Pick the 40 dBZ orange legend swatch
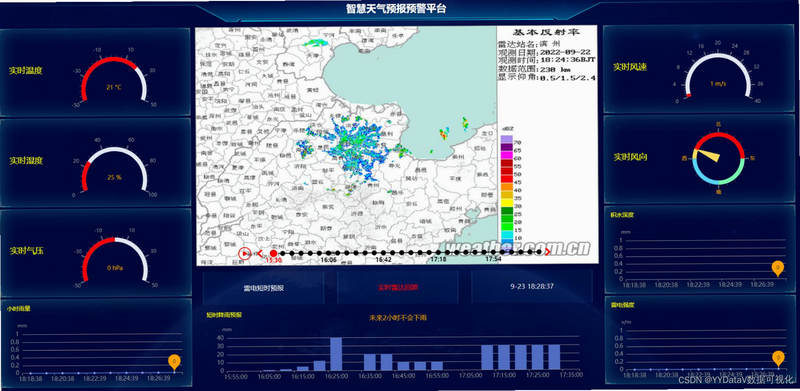Viewport: 800px width, 391px height. point(506,188)
